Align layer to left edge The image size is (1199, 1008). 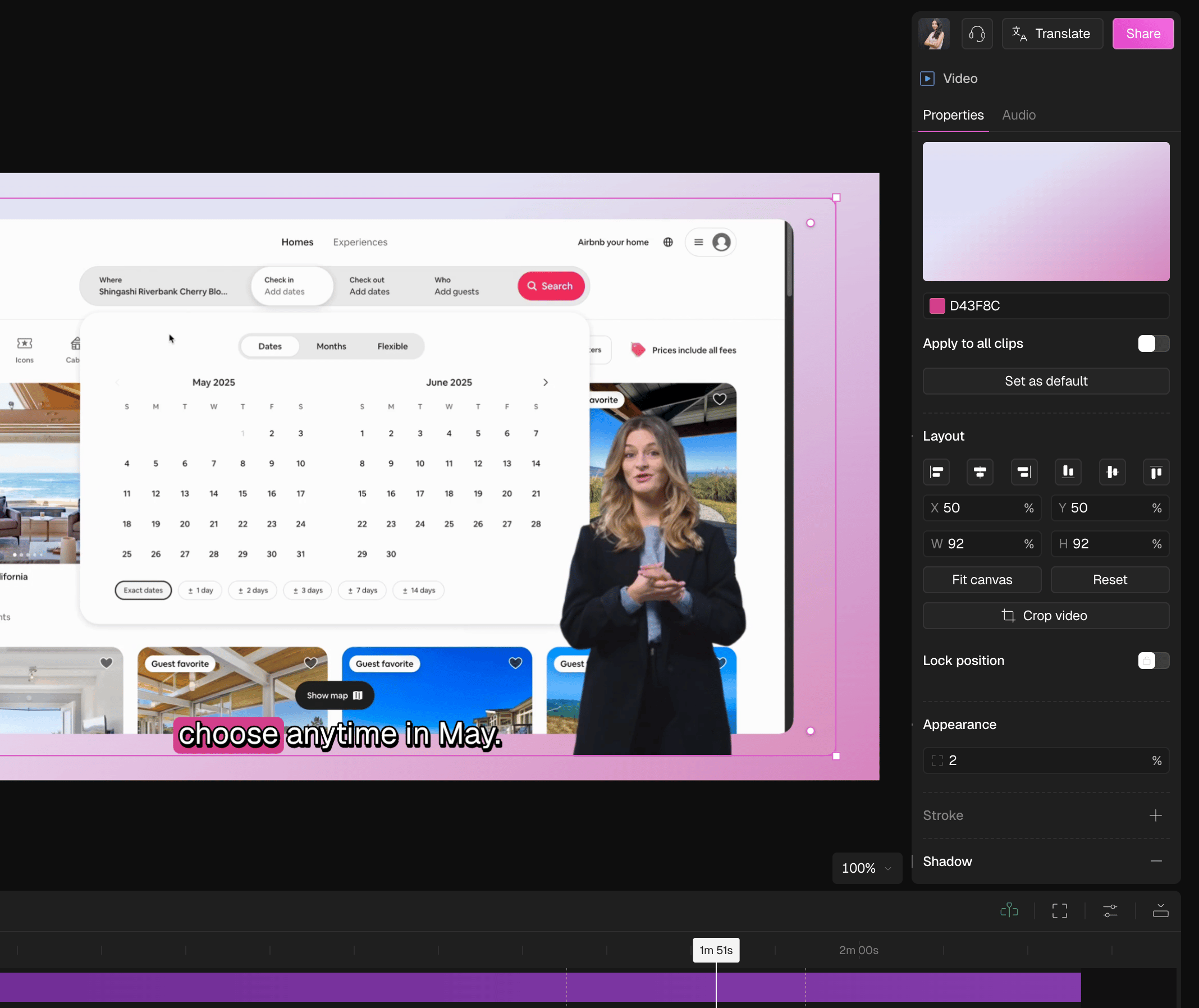(936, 472)
